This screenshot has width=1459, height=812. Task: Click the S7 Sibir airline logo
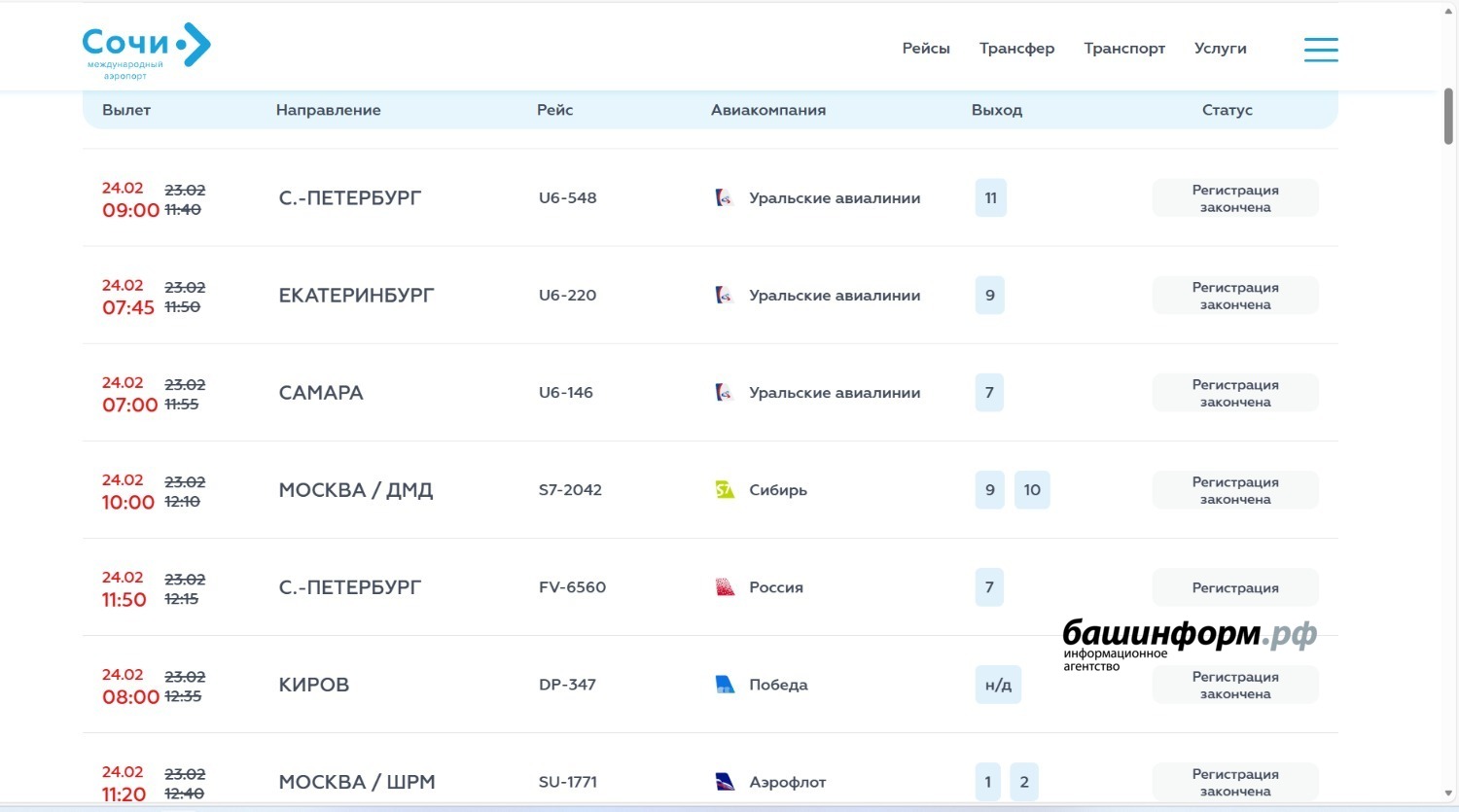pos(725,490)
